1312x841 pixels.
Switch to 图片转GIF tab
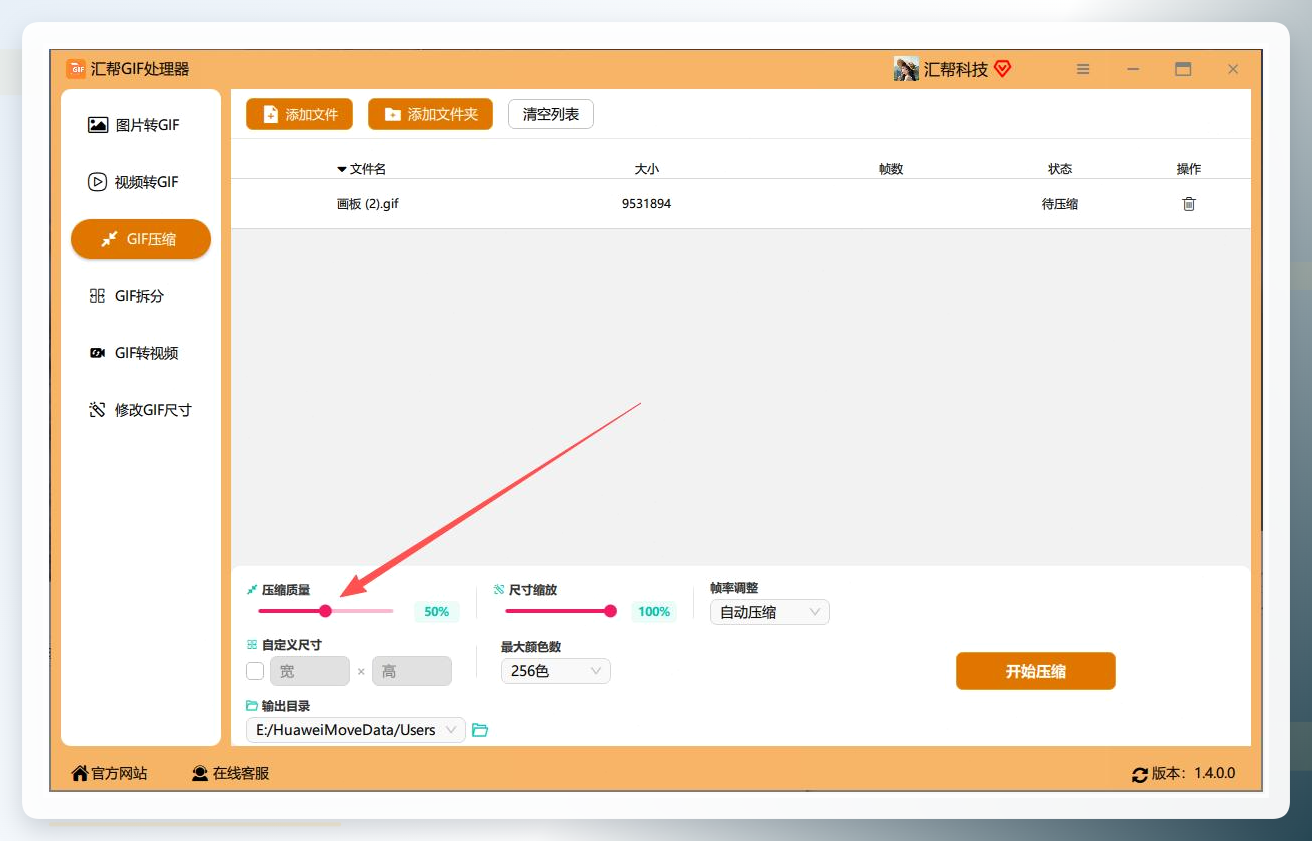141,125
